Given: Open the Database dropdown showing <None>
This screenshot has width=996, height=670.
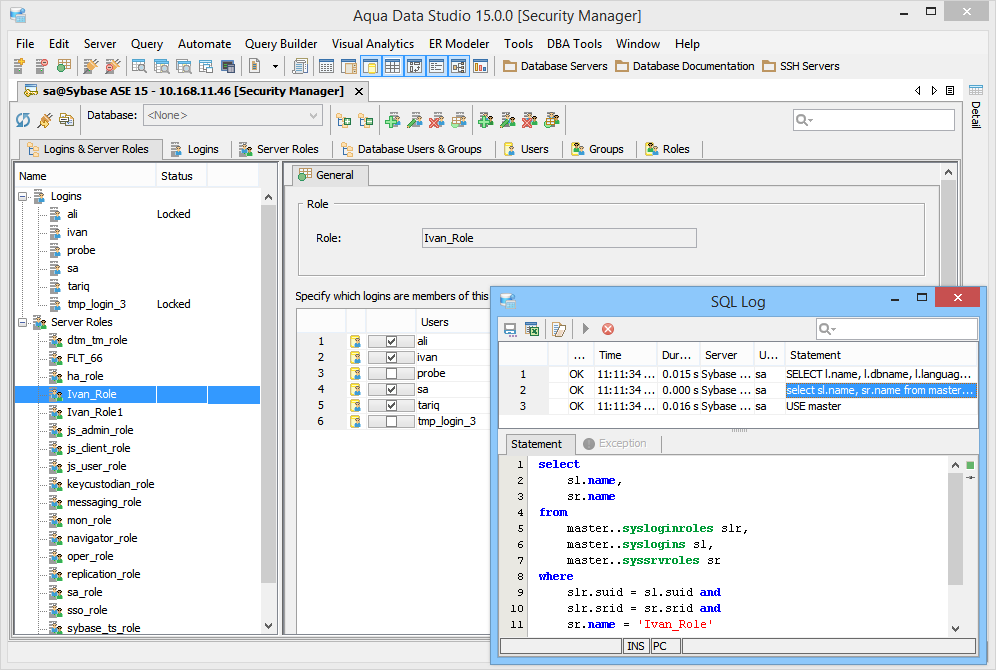Looking at the screenshot, I should 233,116.
